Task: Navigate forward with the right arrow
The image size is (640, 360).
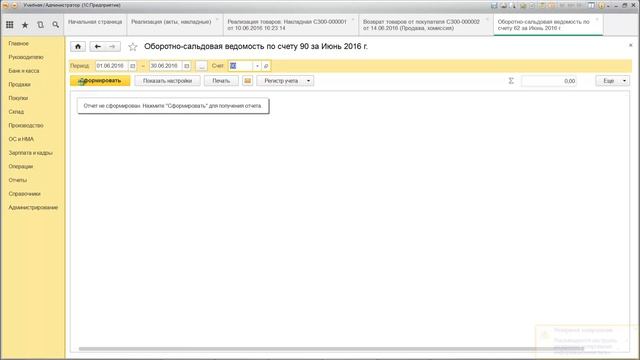Action: (113, 47)
